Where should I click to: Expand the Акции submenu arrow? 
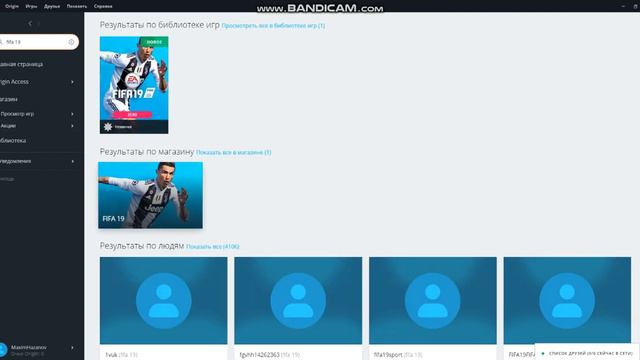[x=72, y=126]
